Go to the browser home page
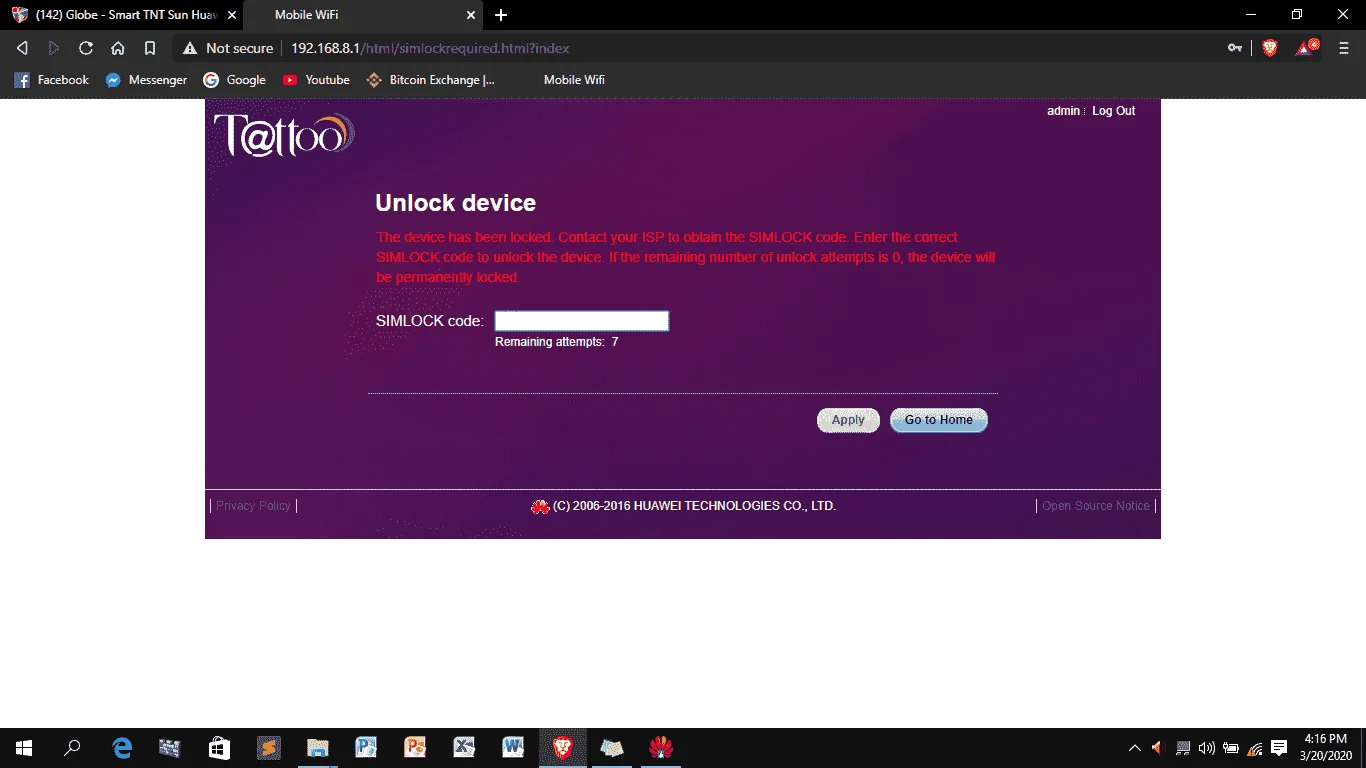Viewport: 1366px width, 768px height. point(118,48)
